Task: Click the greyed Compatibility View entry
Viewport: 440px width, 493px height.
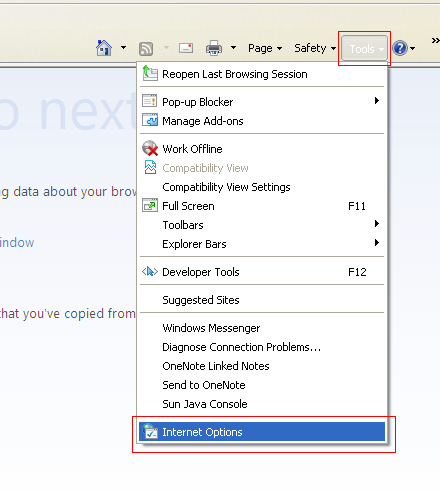Action: 262,168
